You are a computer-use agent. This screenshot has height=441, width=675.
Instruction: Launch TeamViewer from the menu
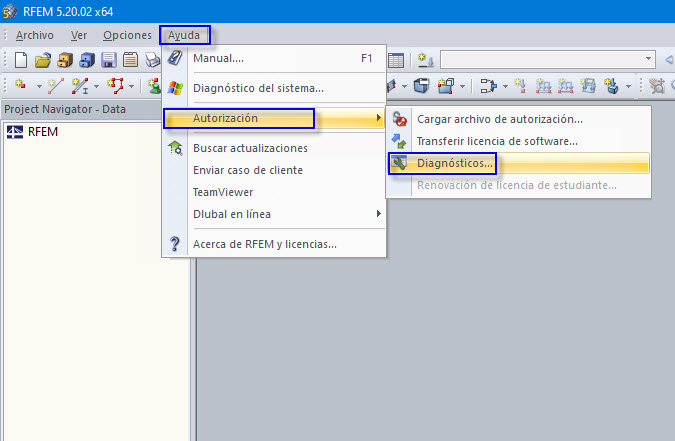(274, 192)
